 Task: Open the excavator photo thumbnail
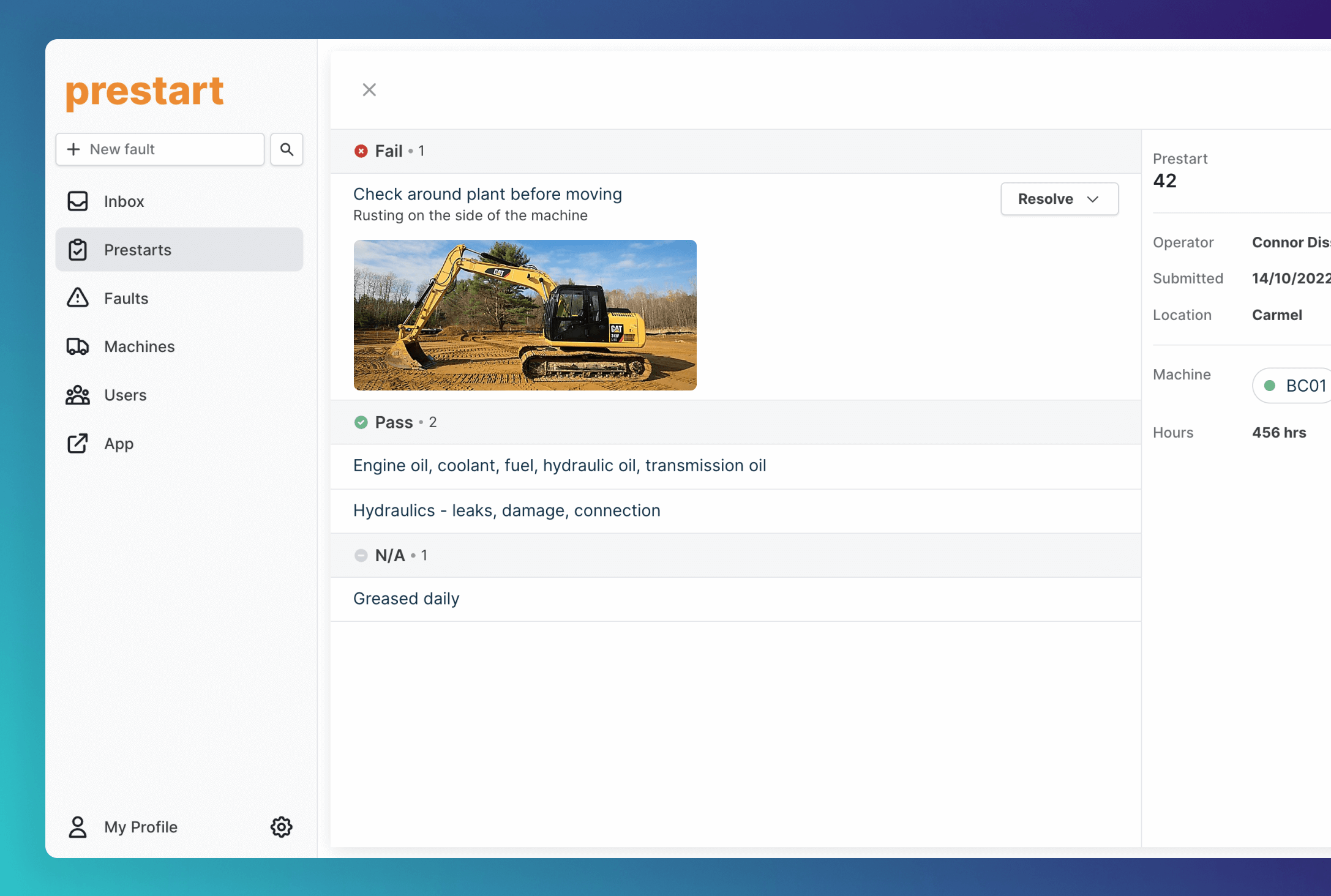pyautogui.click(x=525, y=315)
